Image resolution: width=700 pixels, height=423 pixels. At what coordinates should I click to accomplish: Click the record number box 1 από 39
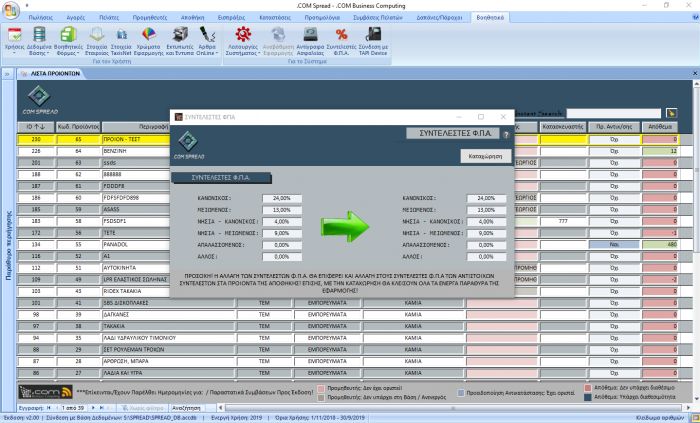(73, 408)
